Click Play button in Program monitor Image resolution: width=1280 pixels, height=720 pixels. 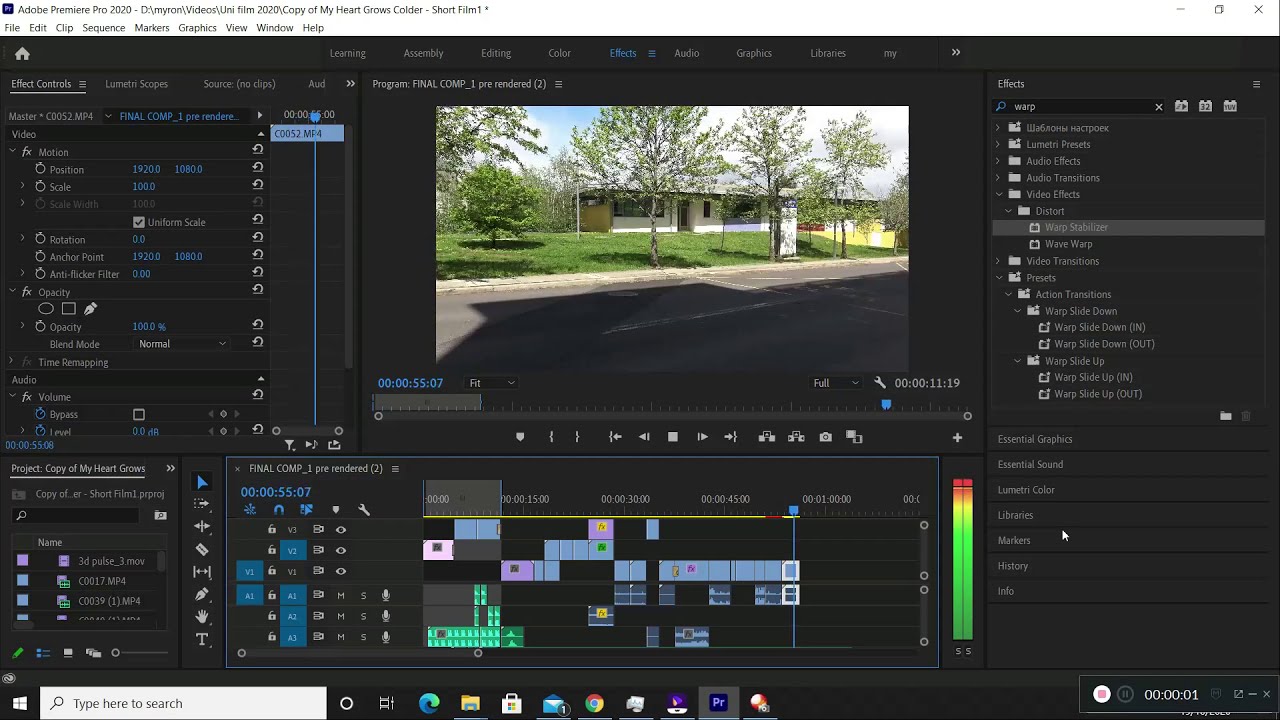tap(702, 437)
